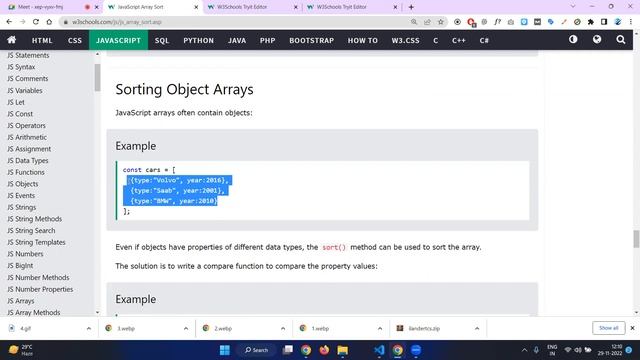The image size is (640, 360).
Task: Open Visual Studio Code from the taskbar
Action: (x=379, y=350)
